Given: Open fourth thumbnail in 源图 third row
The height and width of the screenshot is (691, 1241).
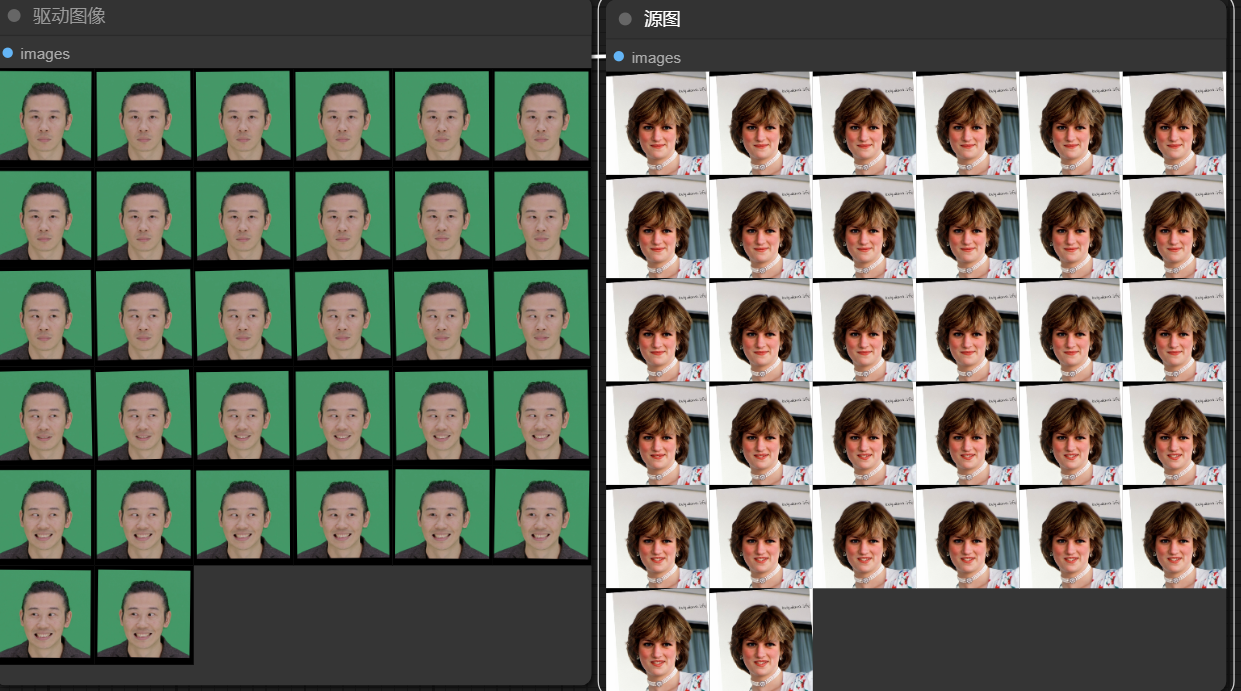Looking at the screenshot, I should point(967,330).
